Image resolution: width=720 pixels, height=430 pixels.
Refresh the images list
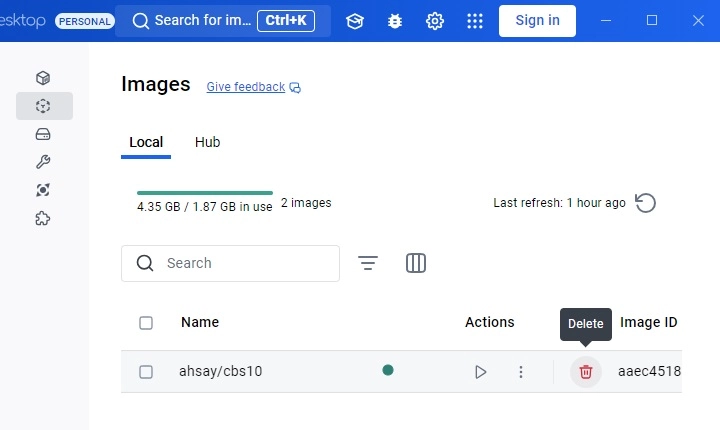click(x=645, y=203)
